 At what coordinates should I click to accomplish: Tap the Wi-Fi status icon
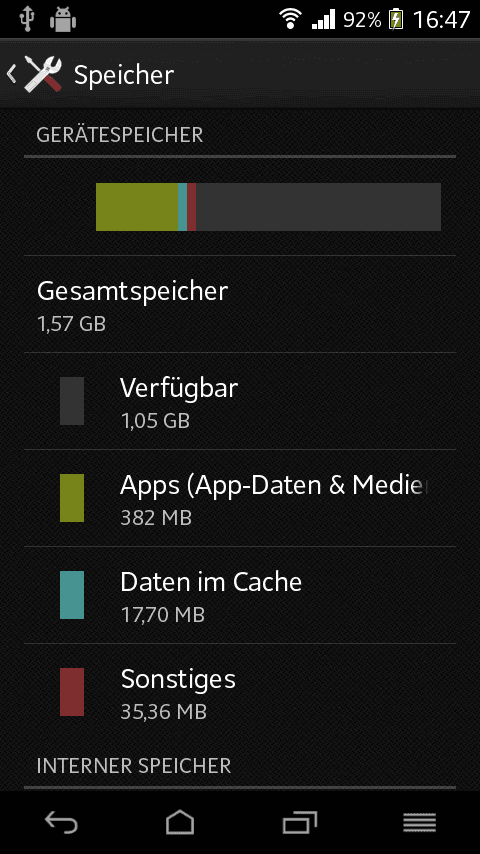pos(290,20)
